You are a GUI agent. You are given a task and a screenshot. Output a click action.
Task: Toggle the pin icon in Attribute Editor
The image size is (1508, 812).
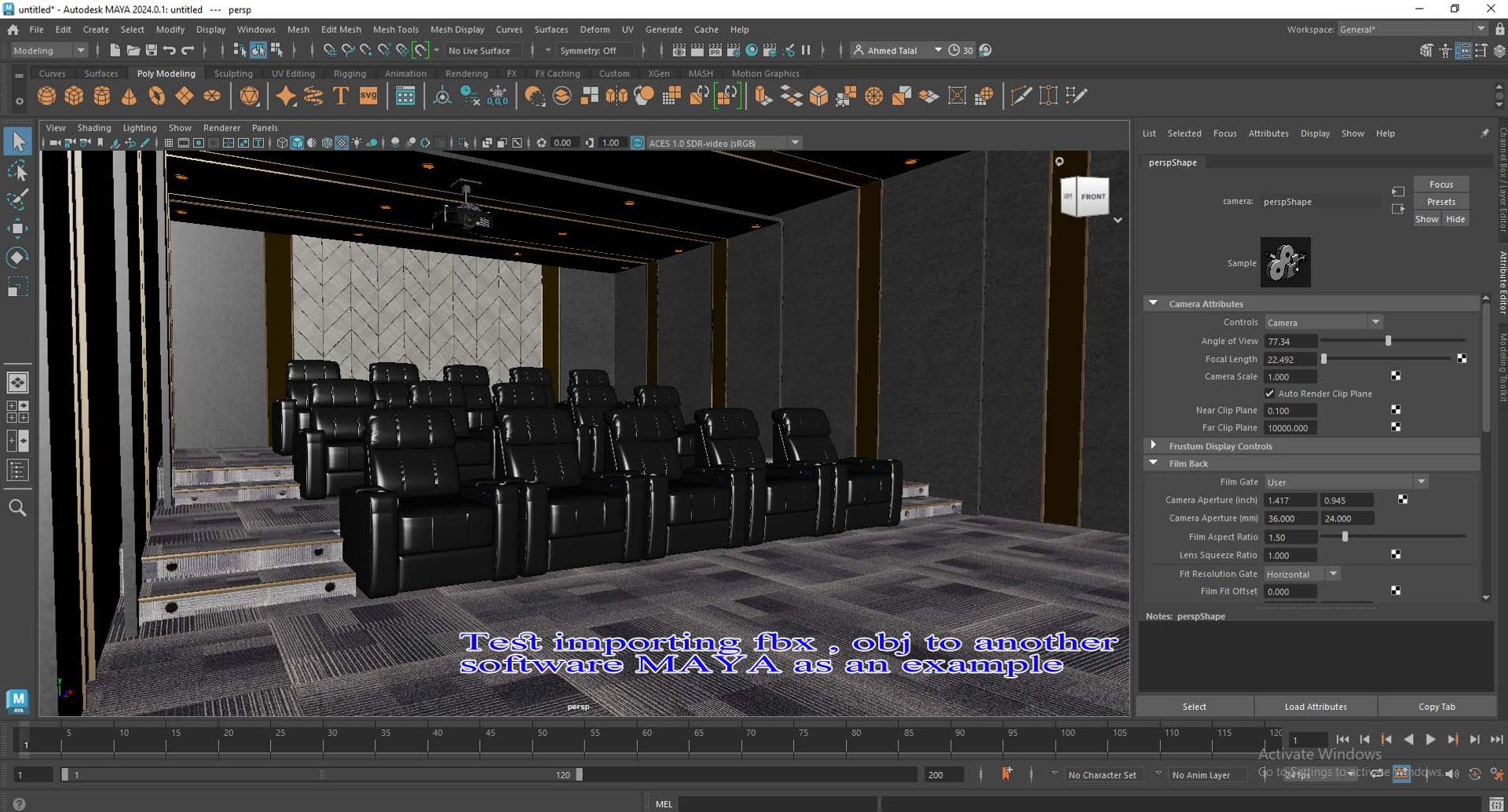[1484, 134]
